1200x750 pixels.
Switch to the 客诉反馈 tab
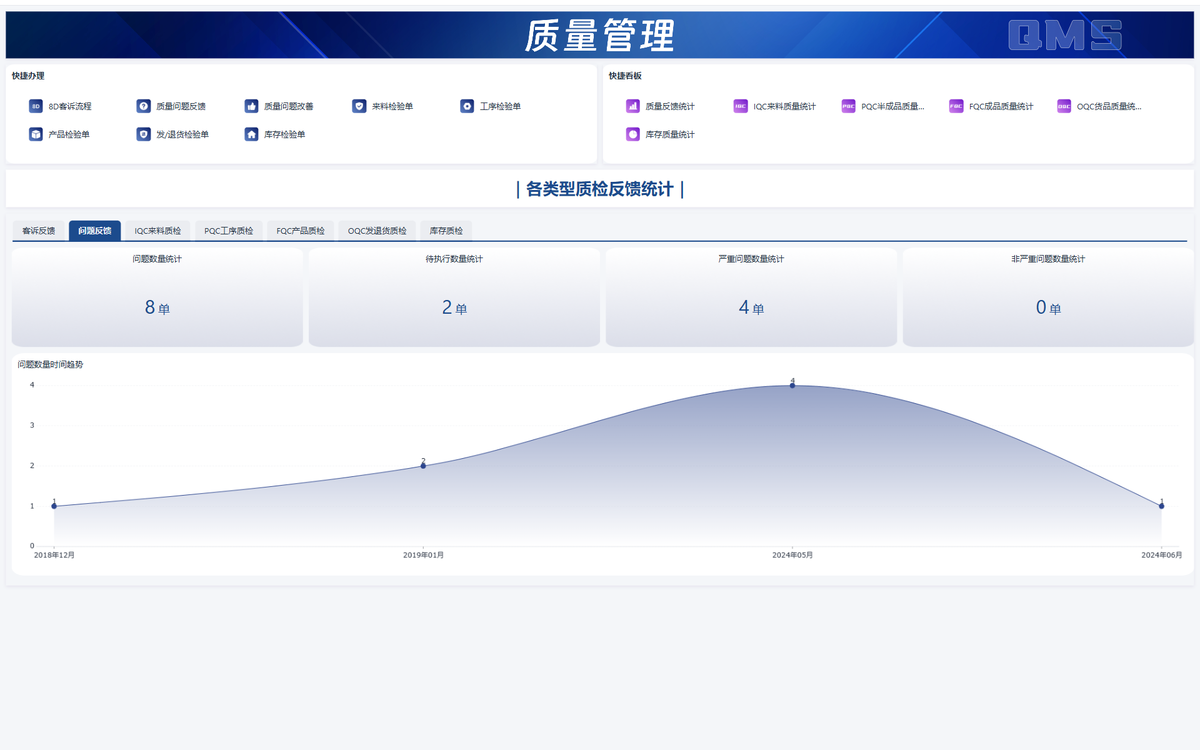coord(39,231)
